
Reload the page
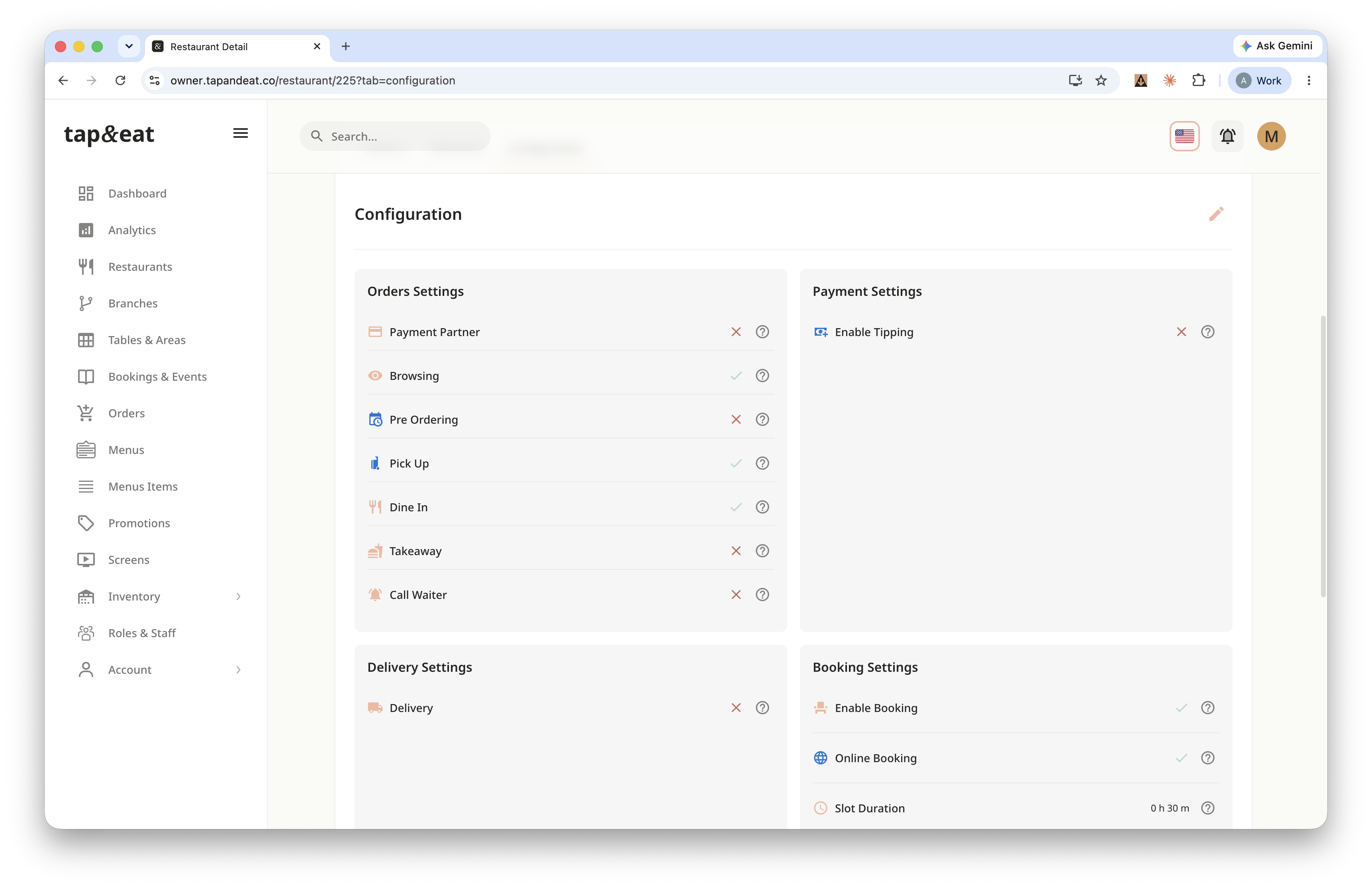click(120, 81)
